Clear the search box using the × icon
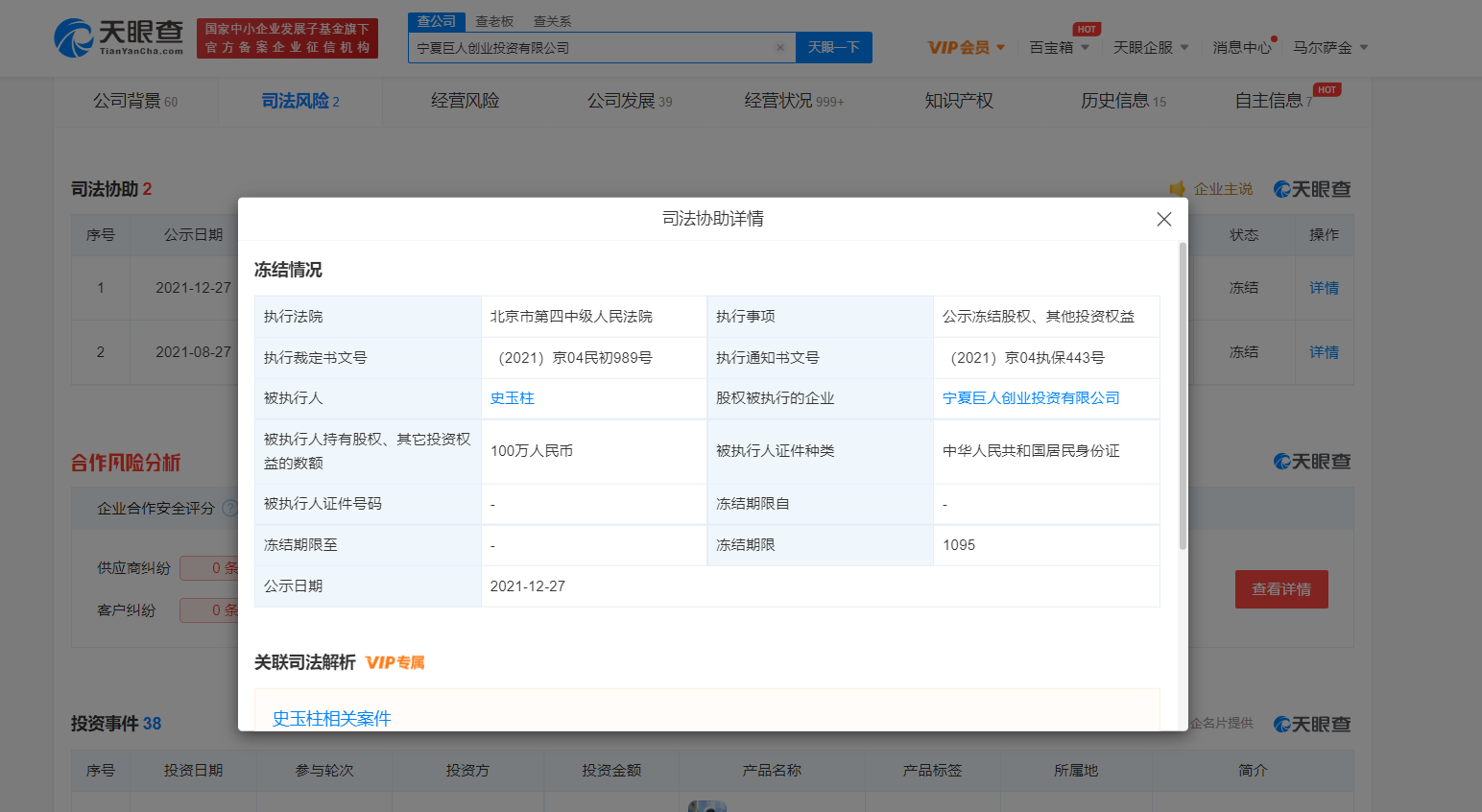The height and width of the screenshot is (812, 1482). tap(779, 47)
